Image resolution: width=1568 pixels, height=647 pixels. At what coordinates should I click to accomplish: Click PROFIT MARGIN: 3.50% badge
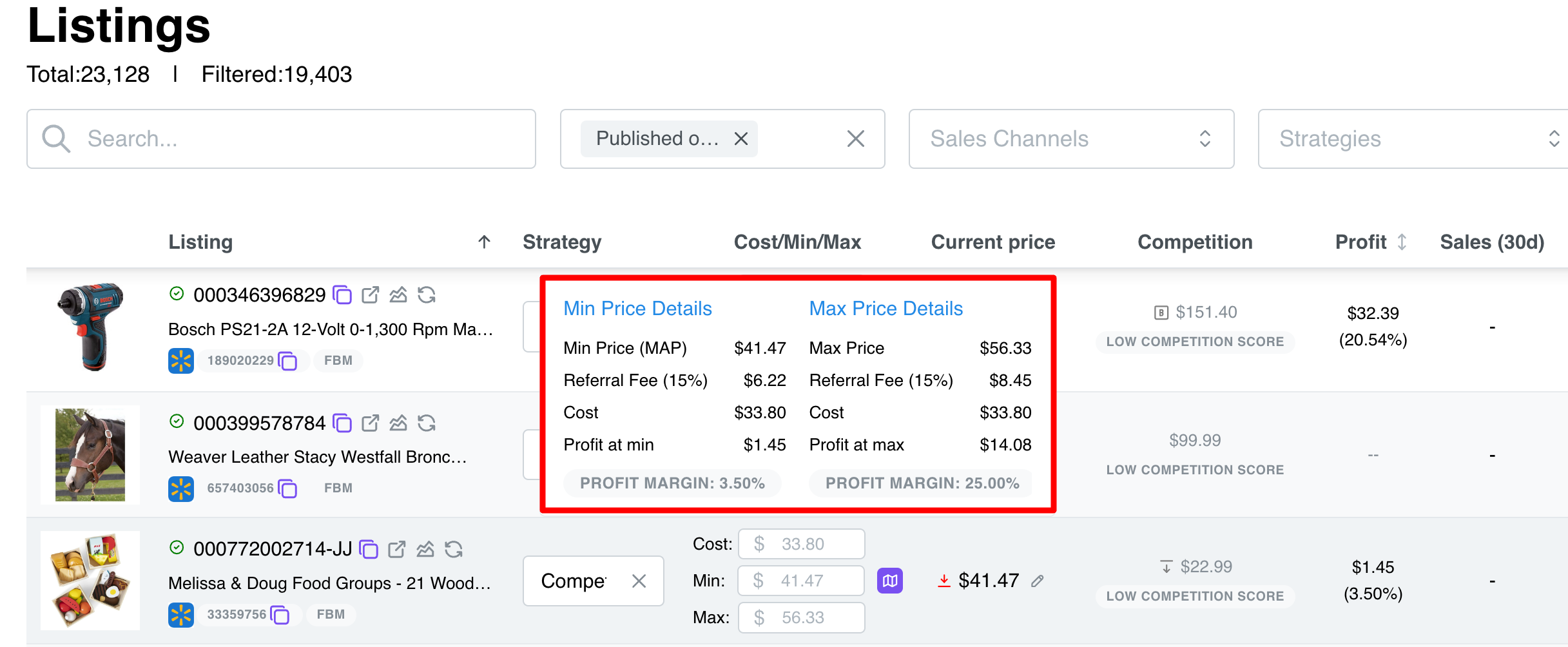[x=672, y=483]
